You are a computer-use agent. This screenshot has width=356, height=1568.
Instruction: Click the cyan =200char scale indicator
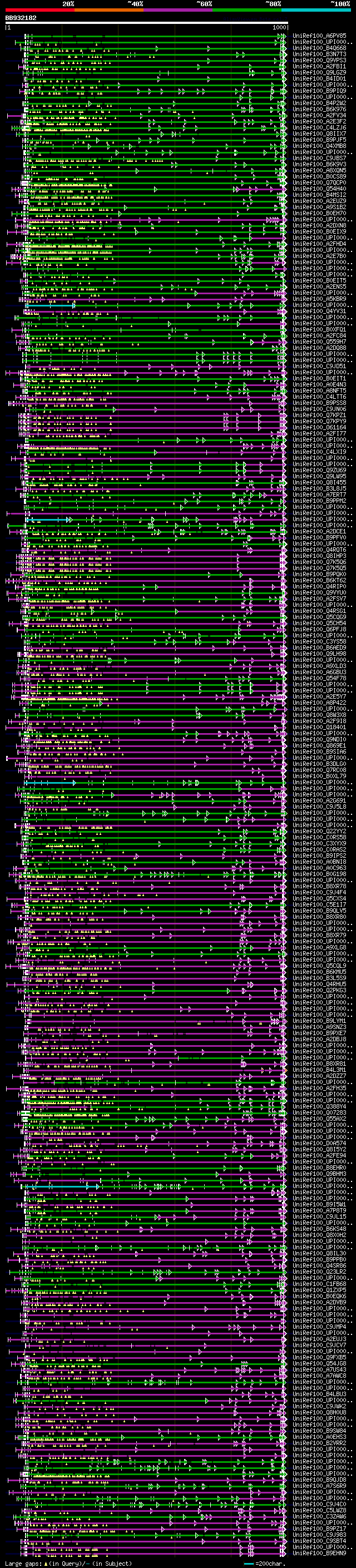point(250,1564)
